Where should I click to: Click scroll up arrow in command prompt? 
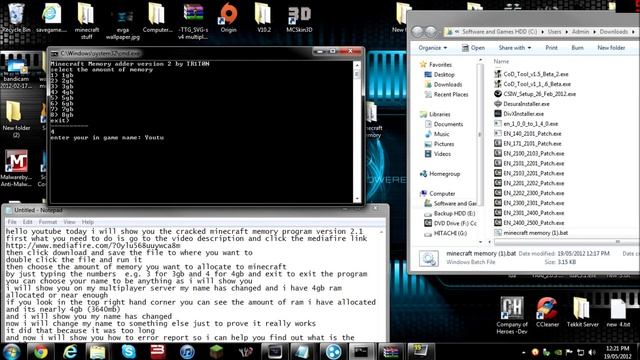357,65
